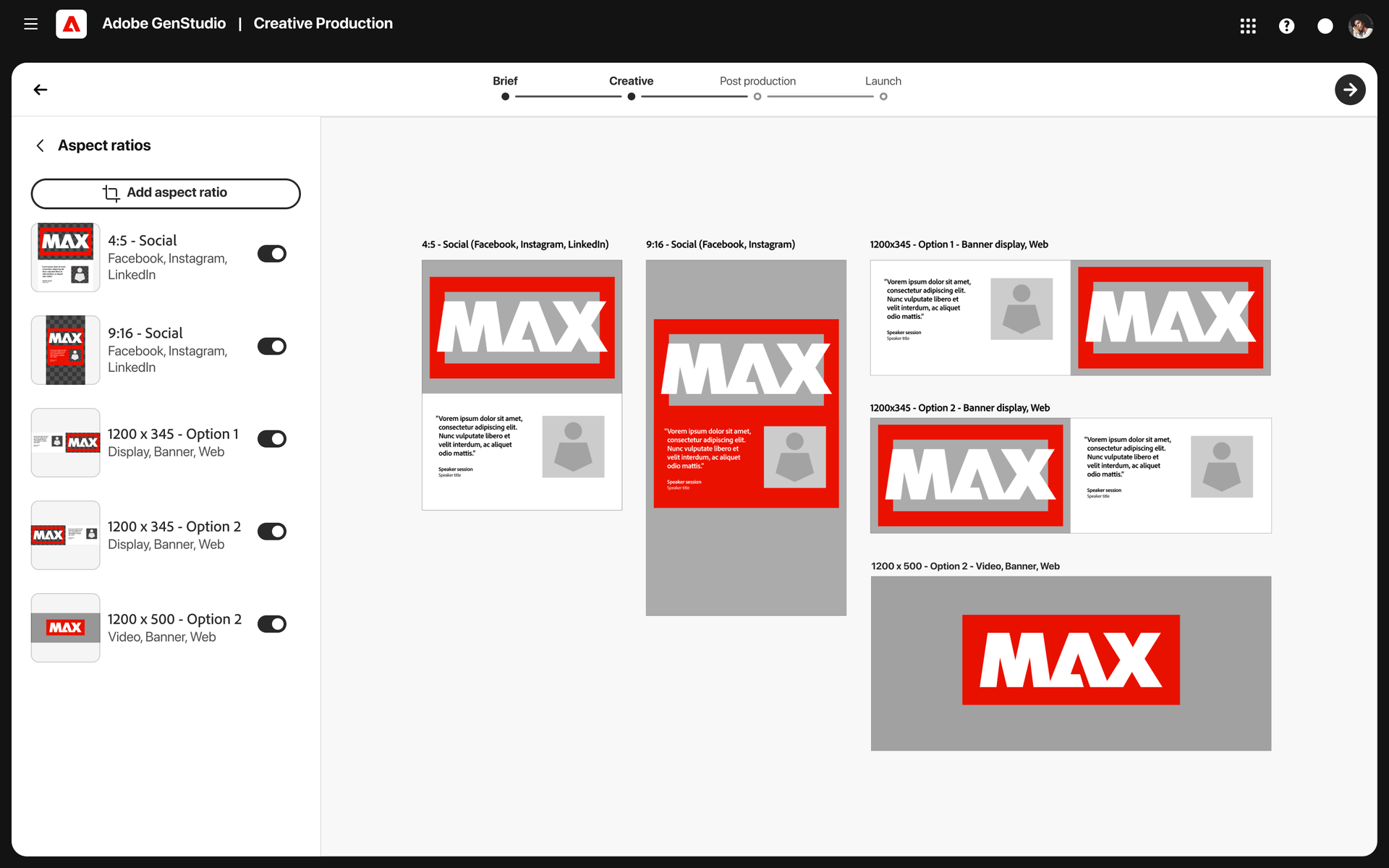Click "1200 x 500 - Option 2" sidebar label
Viewport: 1389px width, 868px height.
point(174,619)
